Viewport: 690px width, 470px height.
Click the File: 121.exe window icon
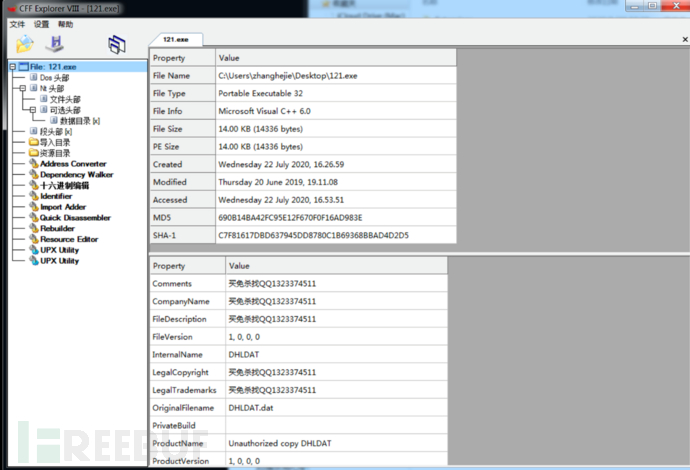tap(23, 67)
